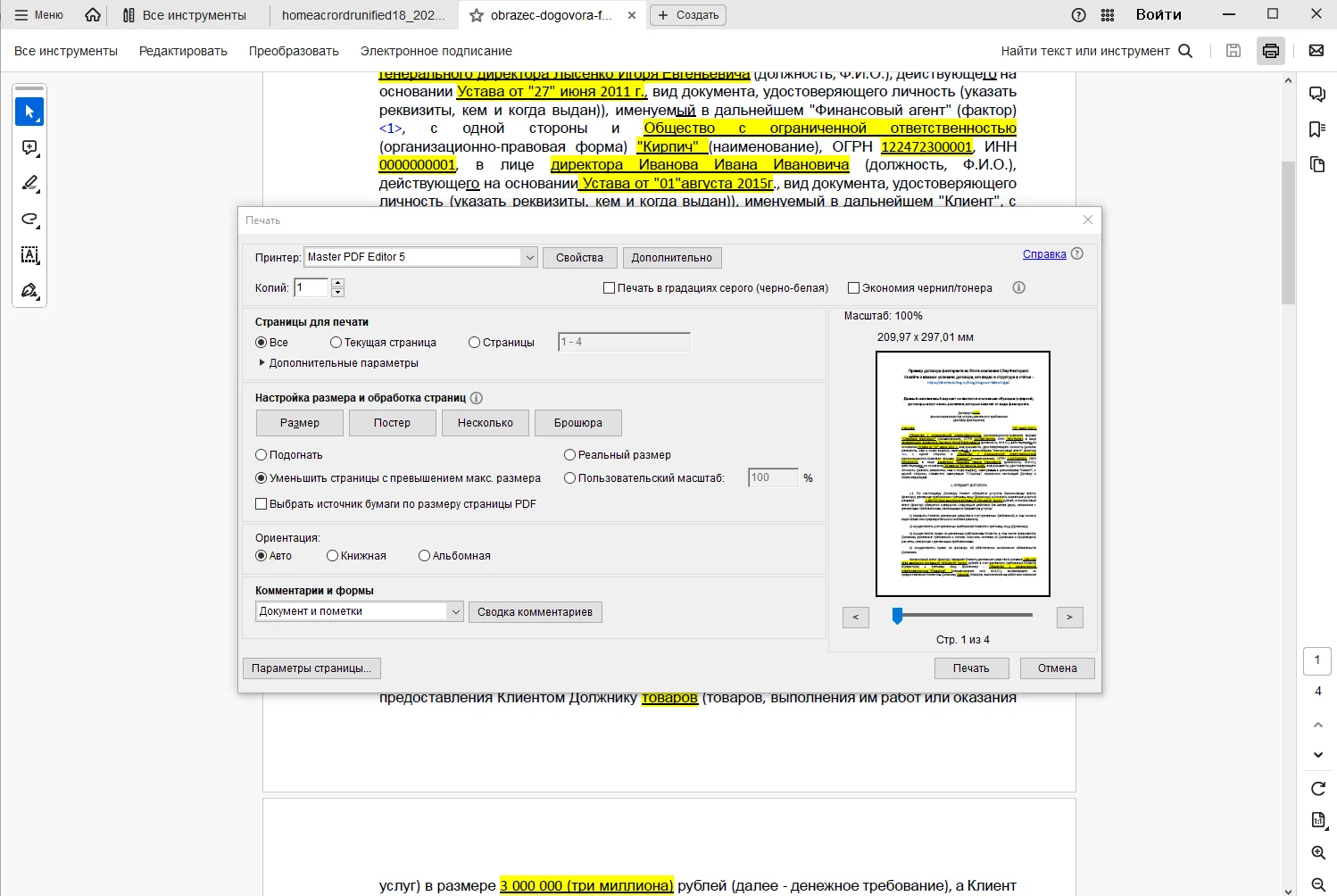Open the printer selection dropdown

tap(529, 257)
